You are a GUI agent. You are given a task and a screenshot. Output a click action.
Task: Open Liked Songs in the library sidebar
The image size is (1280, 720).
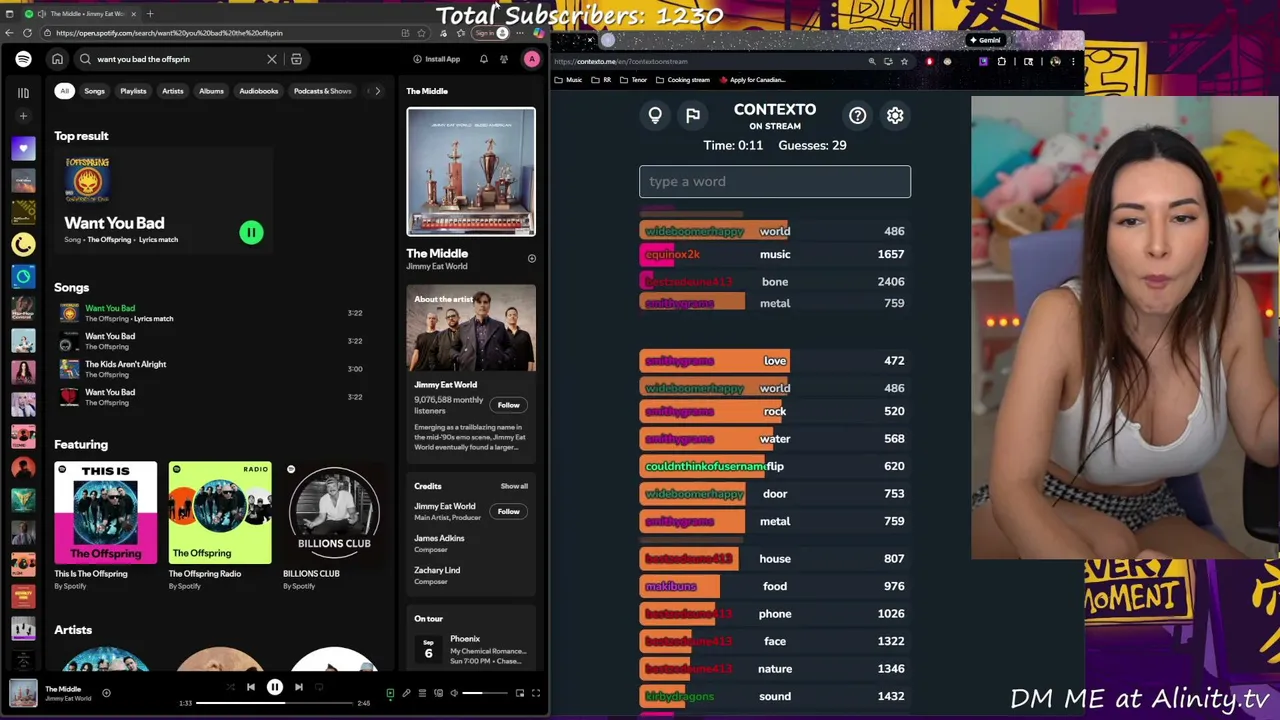point(23,149)
